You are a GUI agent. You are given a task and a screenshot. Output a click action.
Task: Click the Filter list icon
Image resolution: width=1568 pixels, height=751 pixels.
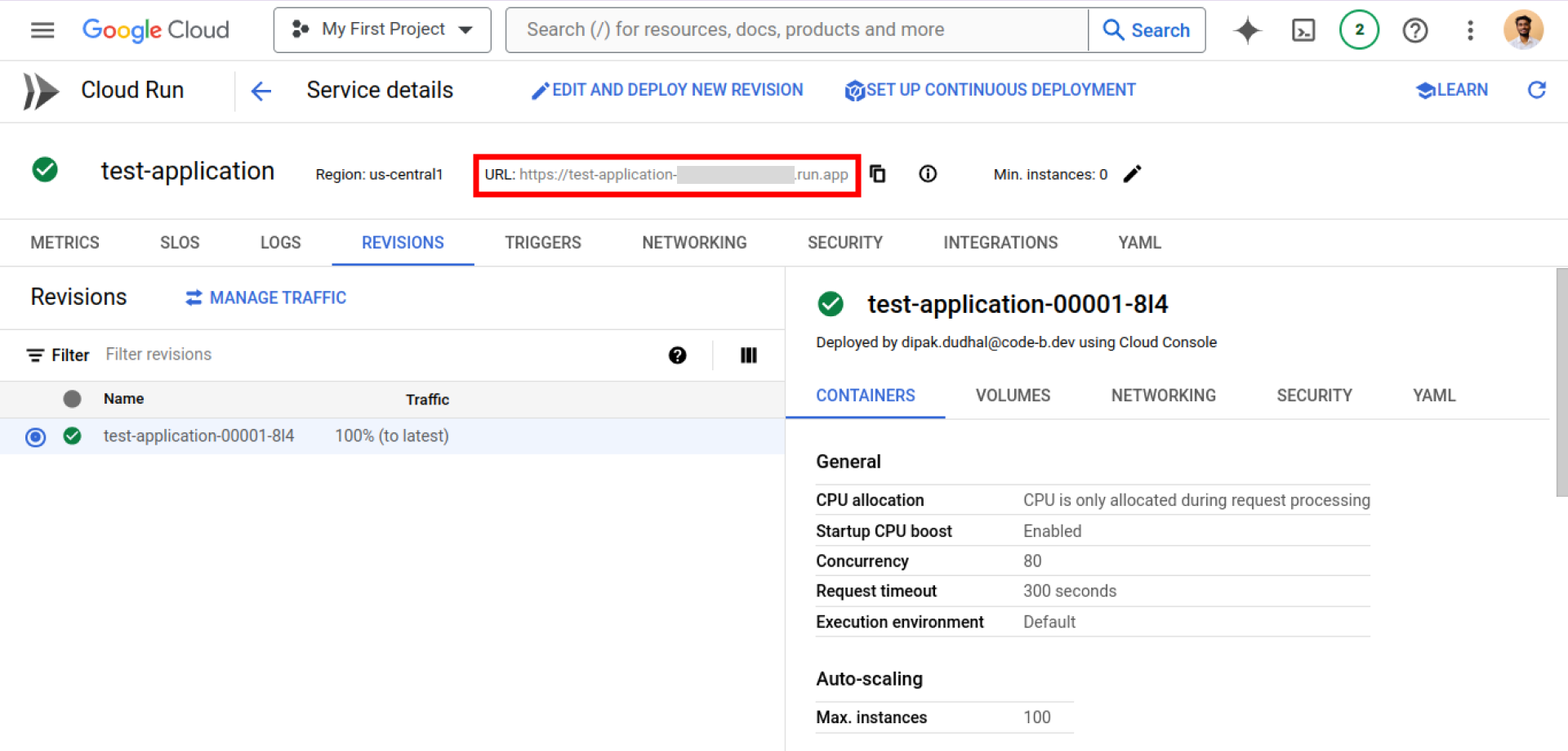tap(35, 355)
